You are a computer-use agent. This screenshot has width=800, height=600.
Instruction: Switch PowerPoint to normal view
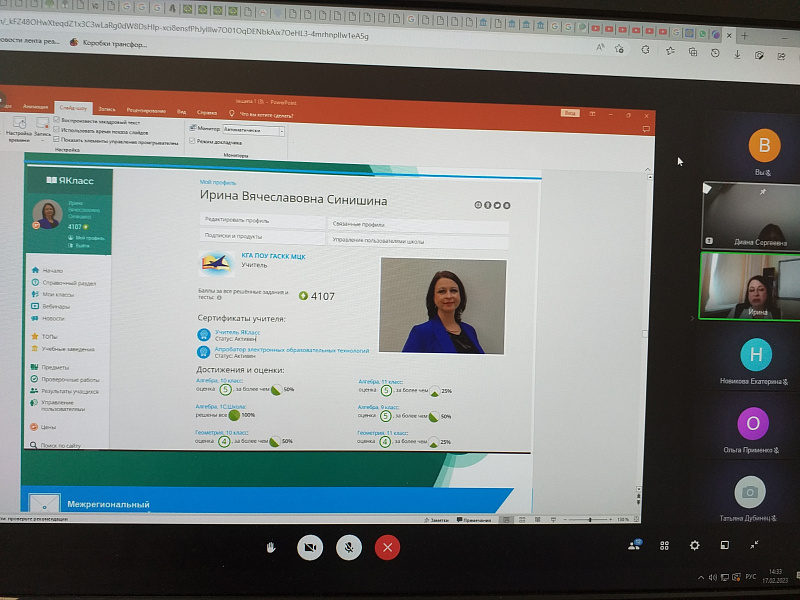tap(506, 519)
